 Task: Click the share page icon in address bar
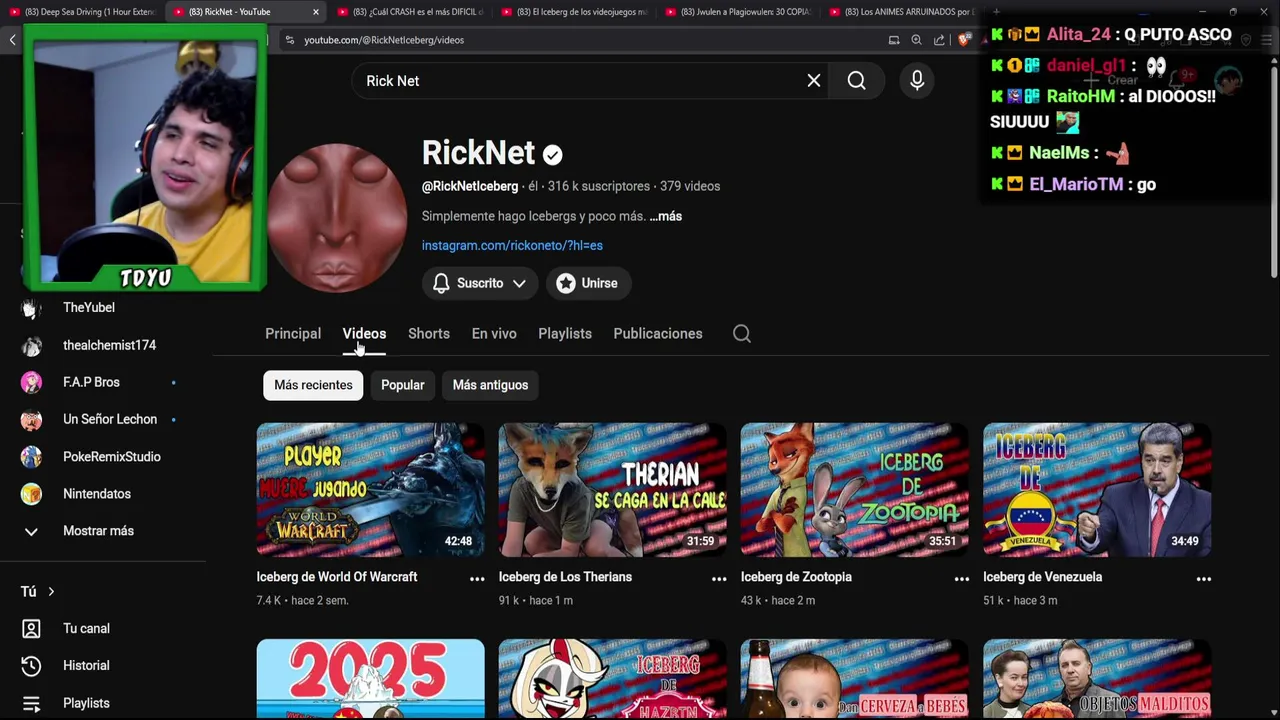[x=939, y=40]
